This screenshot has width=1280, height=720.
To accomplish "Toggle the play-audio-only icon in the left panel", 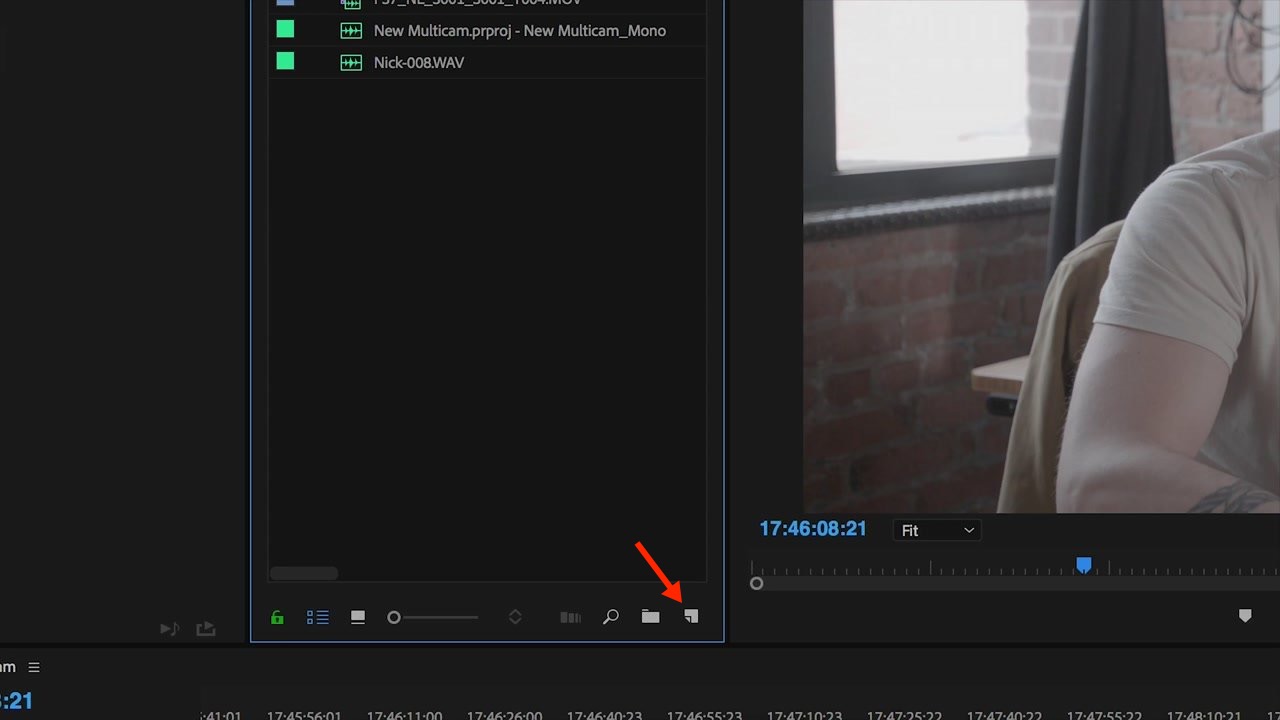I will coord(170,629).
